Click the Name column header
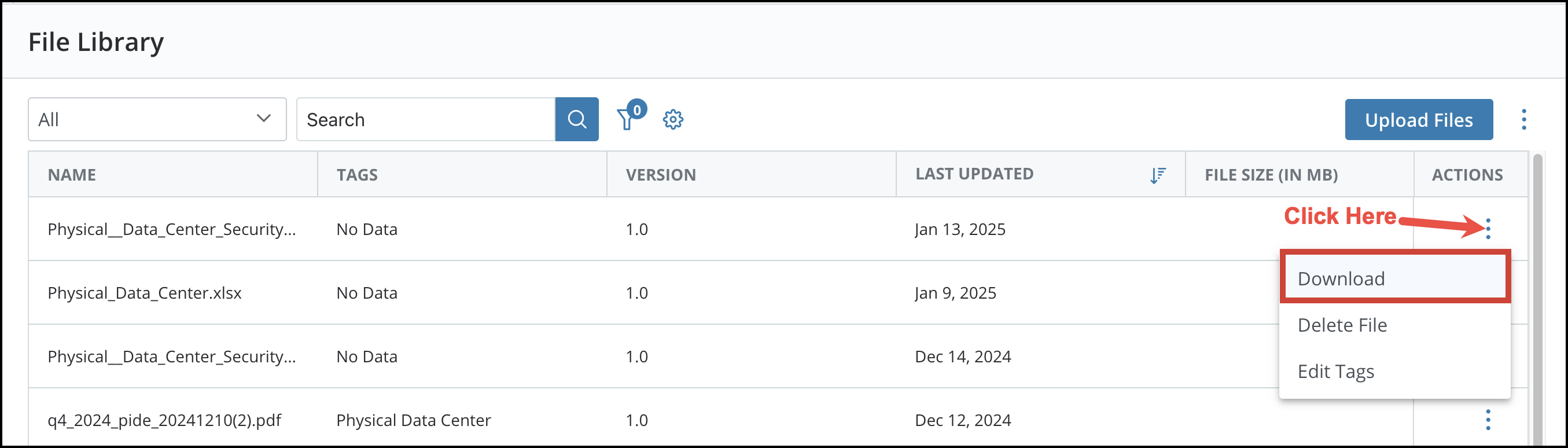This screenshot has width=1568, height=448. click(x=72, y=175)
